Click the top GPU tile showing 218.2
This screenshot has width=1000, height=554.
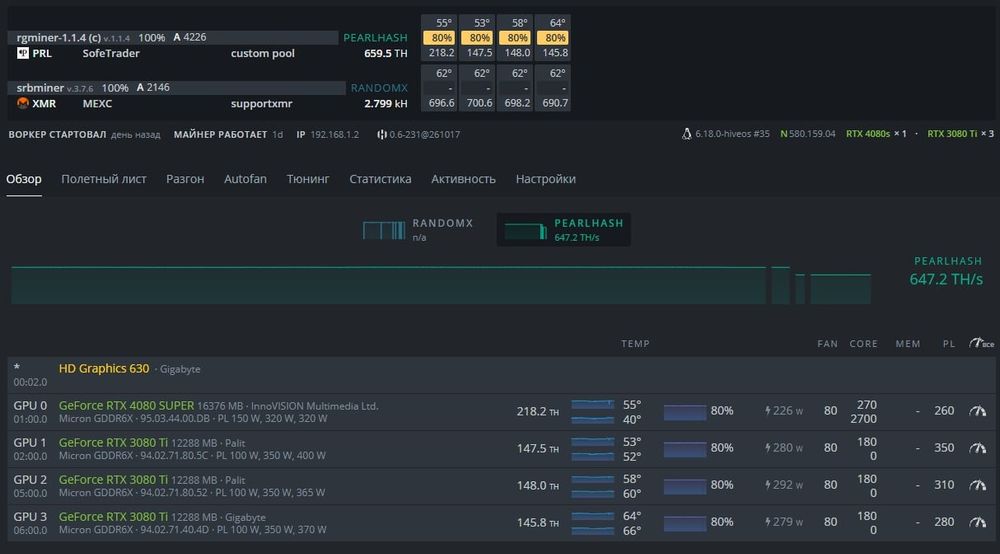(439, 38)
